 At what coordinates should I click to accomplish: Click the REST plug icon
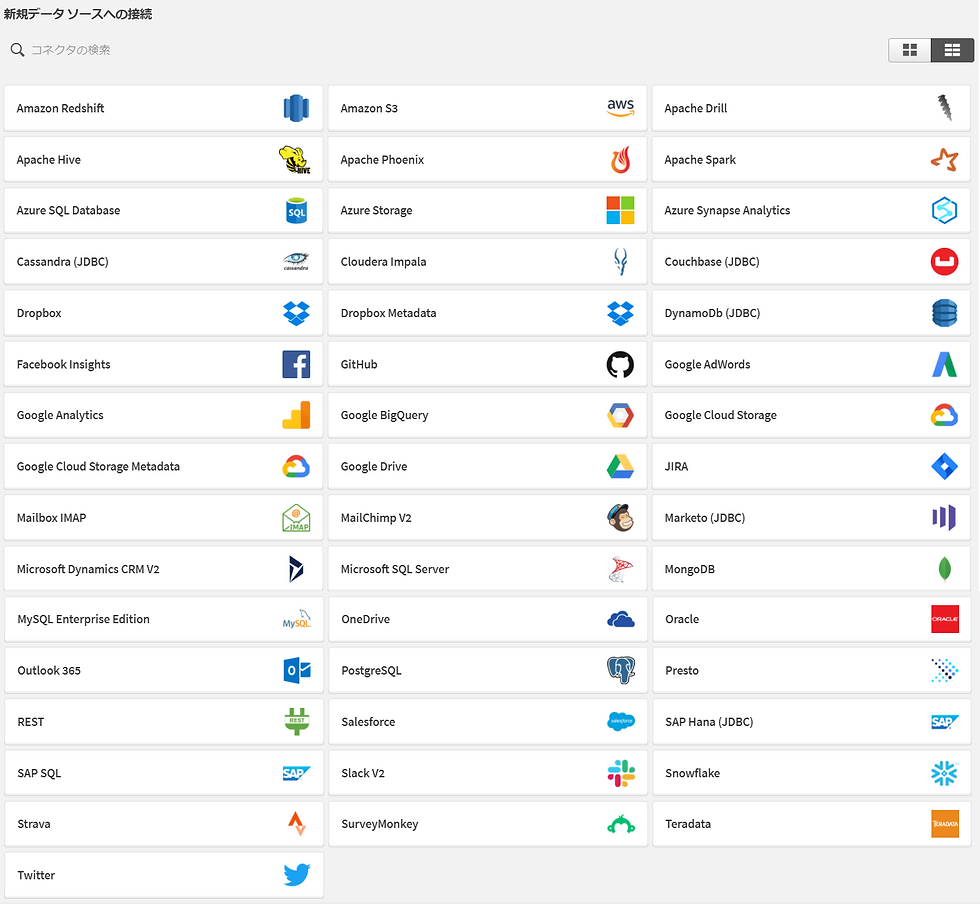[297, 721]
